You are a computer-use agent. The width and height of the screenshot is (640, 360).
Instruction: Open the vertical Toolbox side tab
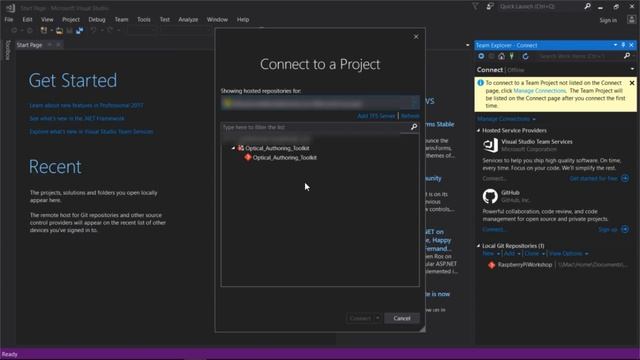coord(7,50)
